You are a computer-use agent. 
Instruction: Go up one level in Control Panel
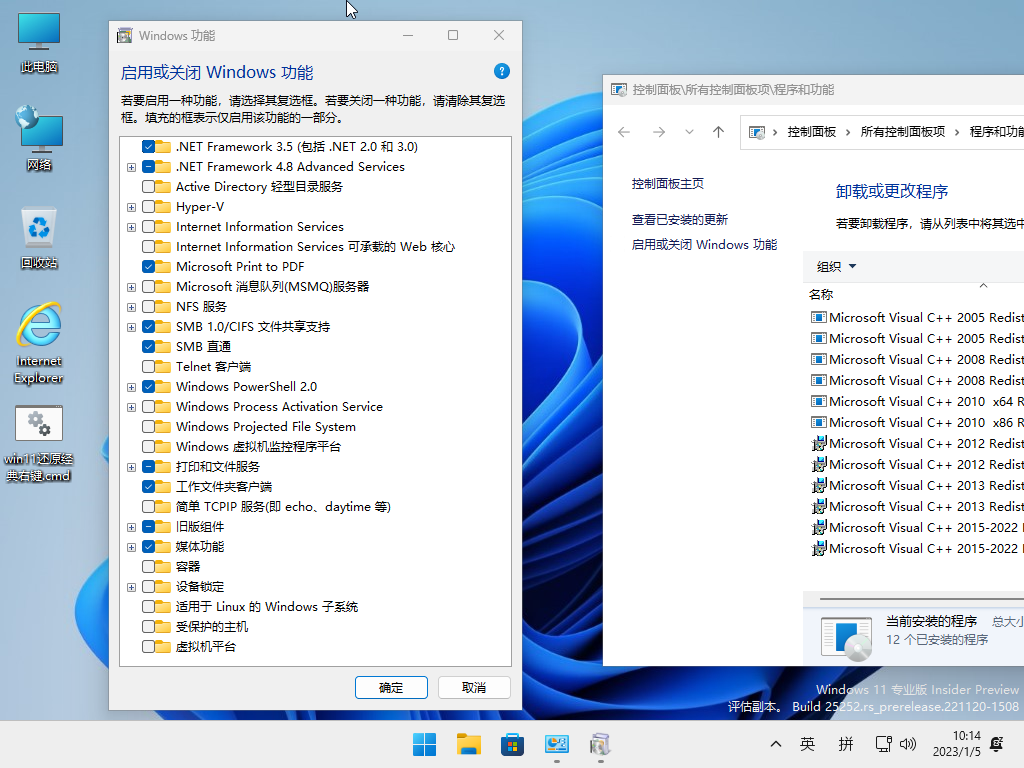718,132
